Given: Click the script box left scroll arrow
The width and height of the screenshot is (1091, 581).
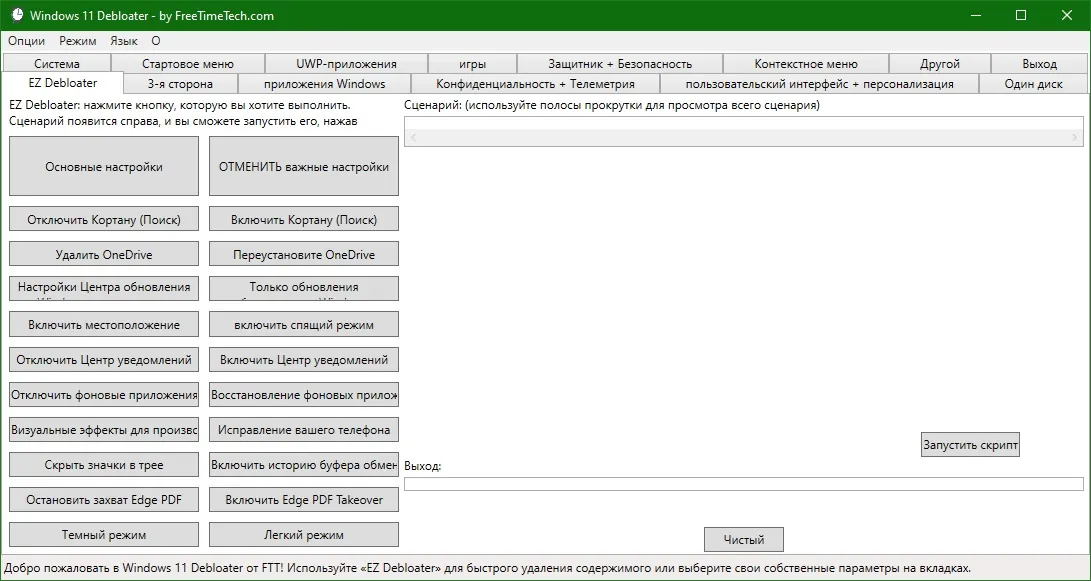Looking at the screenshot, I should (x=413, y=138).
